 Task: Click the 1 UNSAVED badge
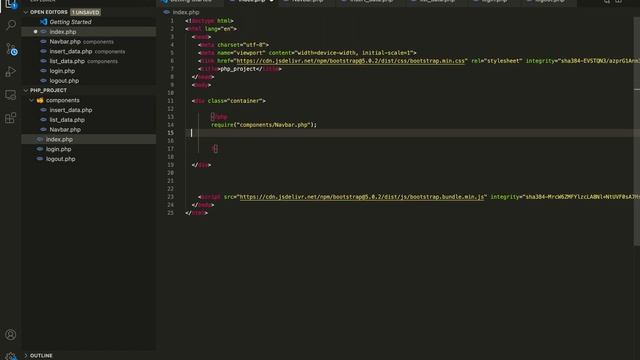point(86,12)
